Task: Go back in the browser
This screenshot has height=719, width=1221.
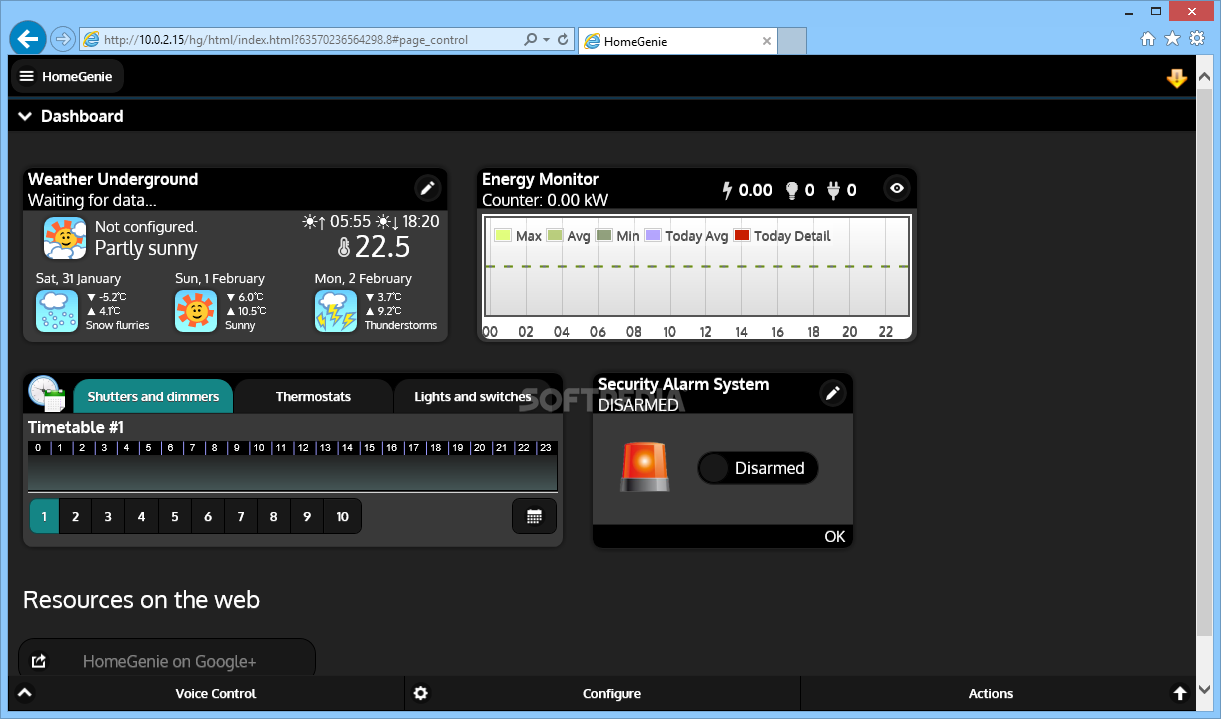Action: (28, 39)
